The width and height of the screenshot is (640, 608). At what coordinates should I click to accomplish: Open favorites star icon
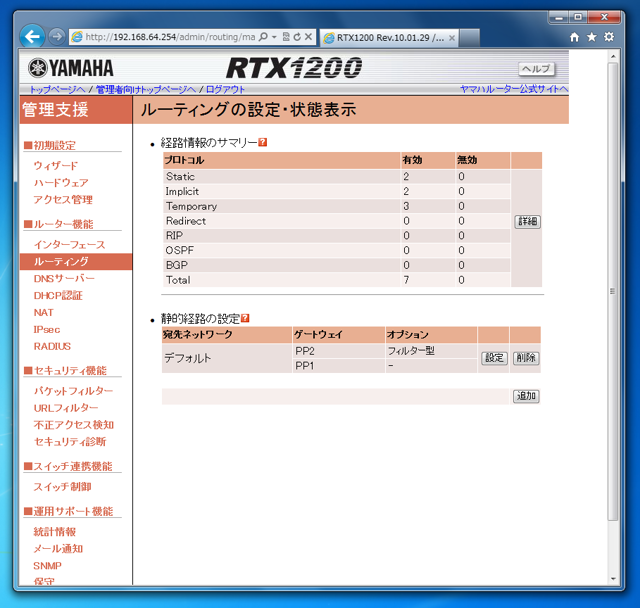tap(591, 37)
